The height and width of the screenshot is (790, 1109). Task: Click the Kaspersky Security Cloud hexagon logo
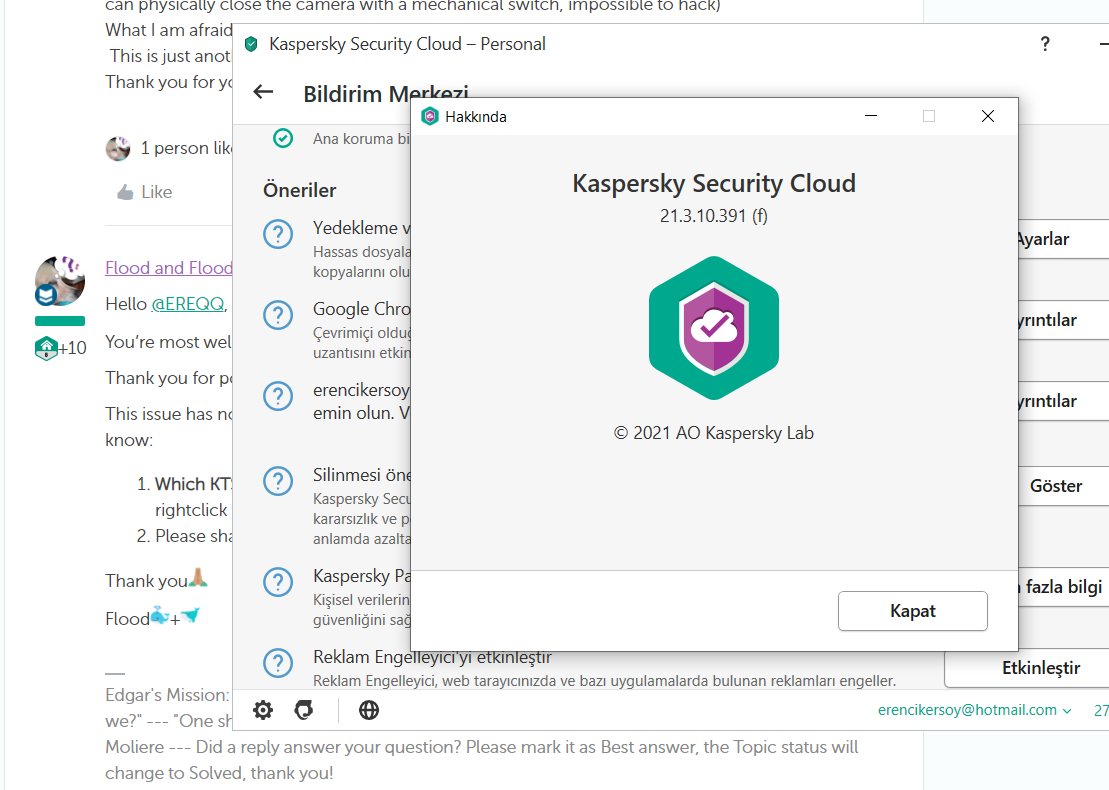[714, 327]
